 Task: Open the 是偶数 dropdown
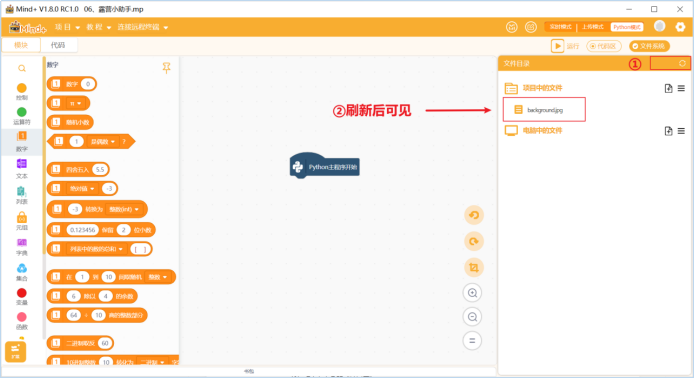coord(103,142)
